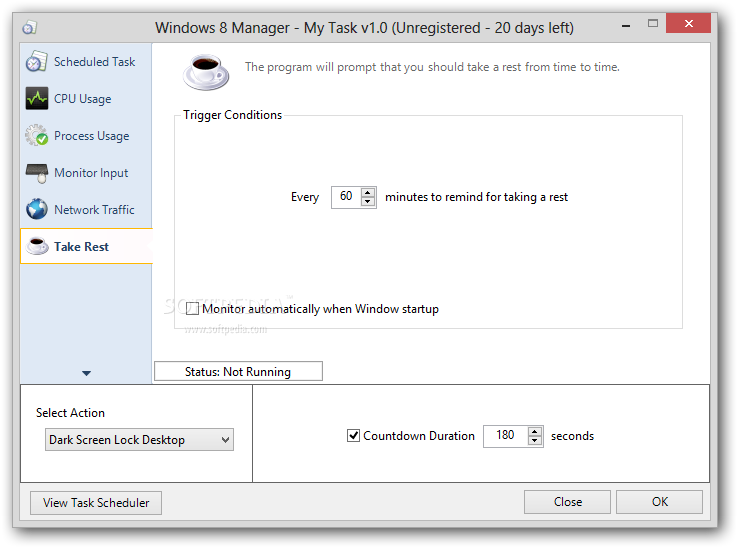Enable Monitor automatically when Window startup
This screenshot has width=738, height=548.
(192, 309)
